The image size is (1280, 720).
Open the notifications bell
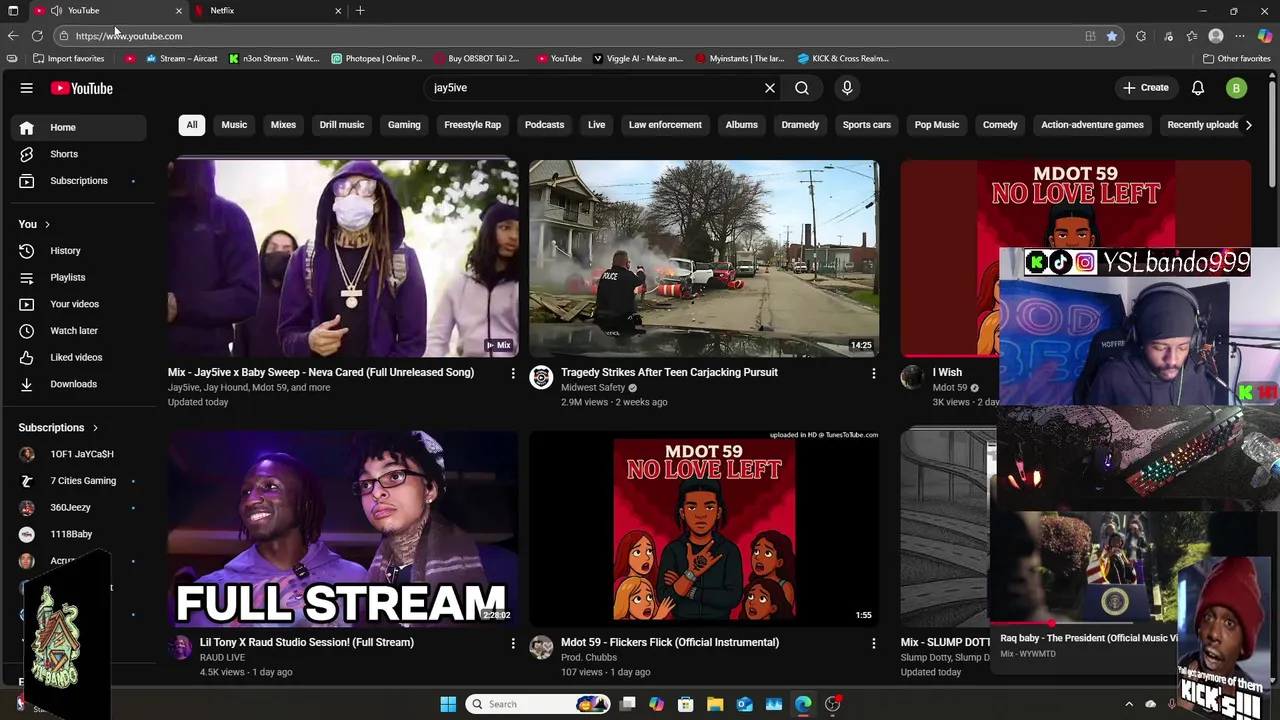[x=1198, y=88]
